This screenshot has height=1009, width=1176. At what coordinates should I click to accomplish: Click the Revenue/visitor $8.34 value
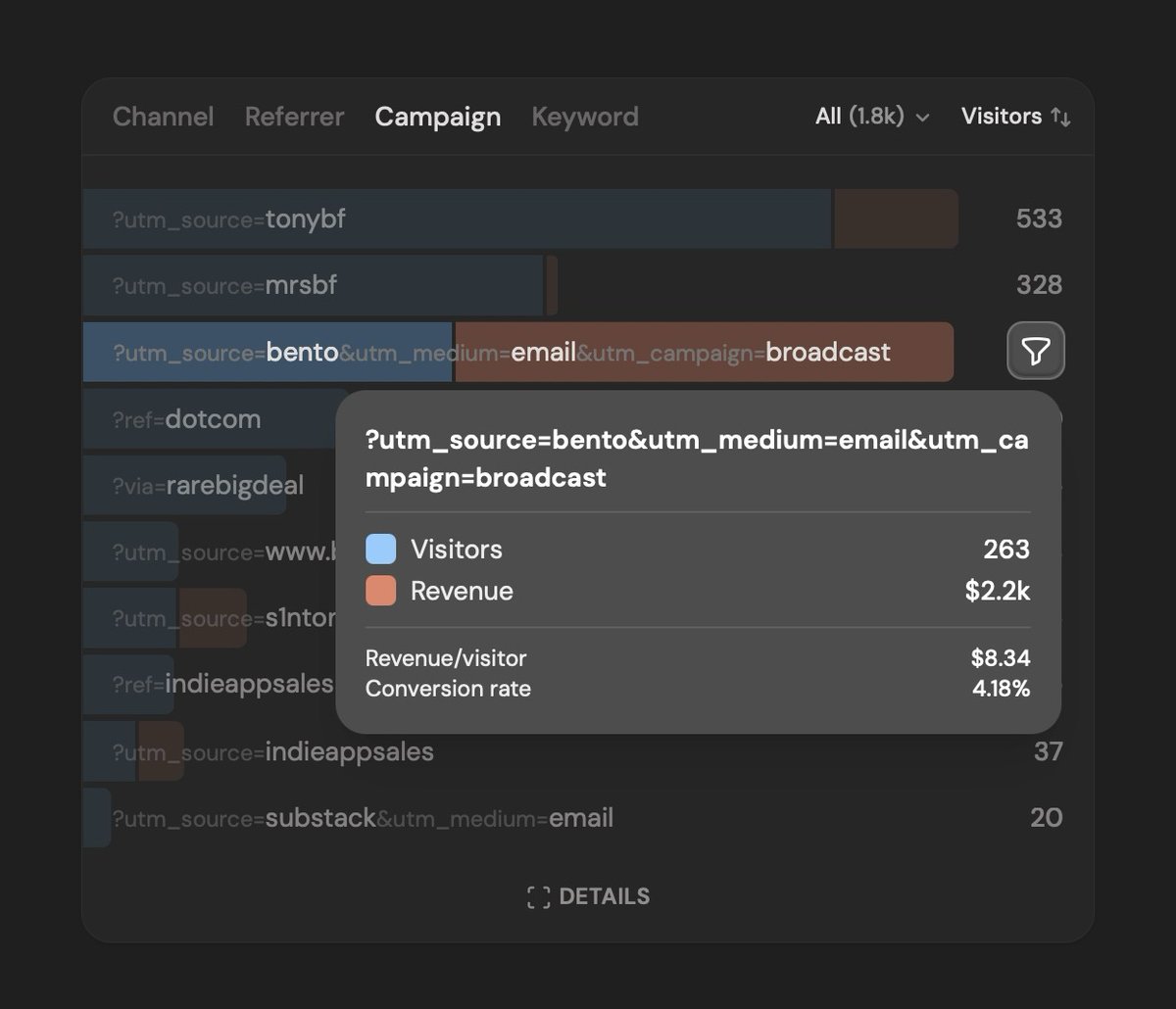pyautogui.click(x=1001, y=658)
